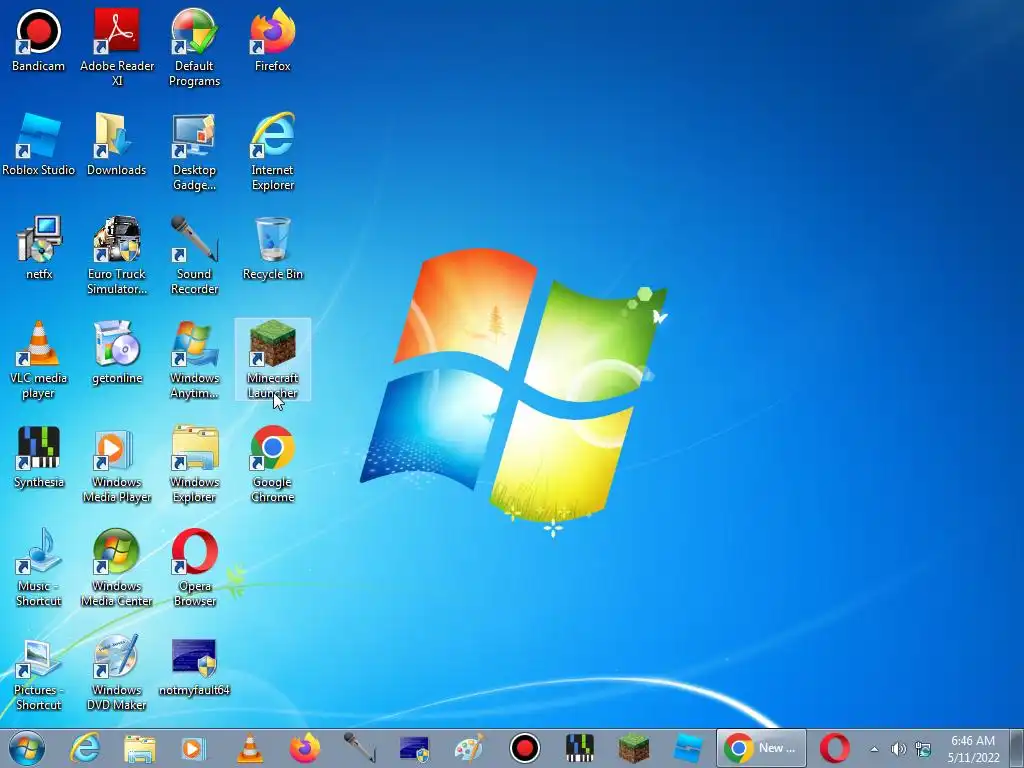This screenshot has width=1024, height=768.
Task: Select the Windows Anytime Upgrade shortcut
Action: tap(194, 359)
